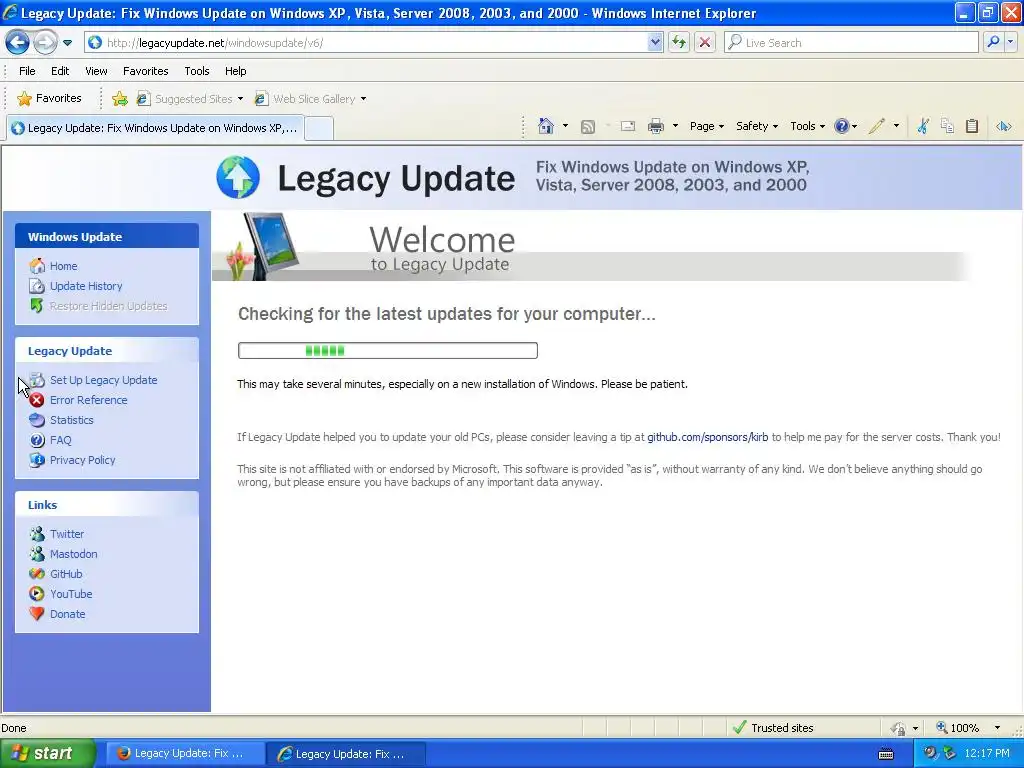Click the update checking progress bar
This screenshot has height=768, width=1024.
[x=388, y=351]
